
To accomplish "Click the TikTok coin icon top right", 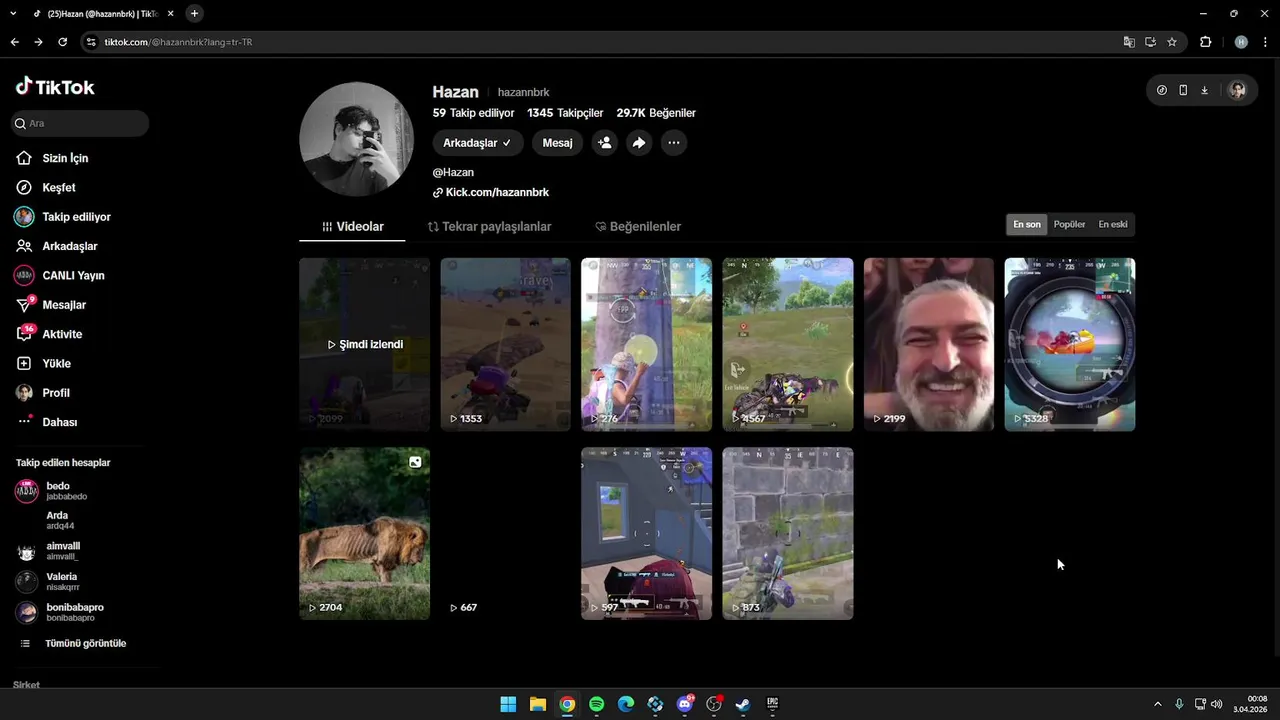I will pyautogui.click(x=1162, y=90).
